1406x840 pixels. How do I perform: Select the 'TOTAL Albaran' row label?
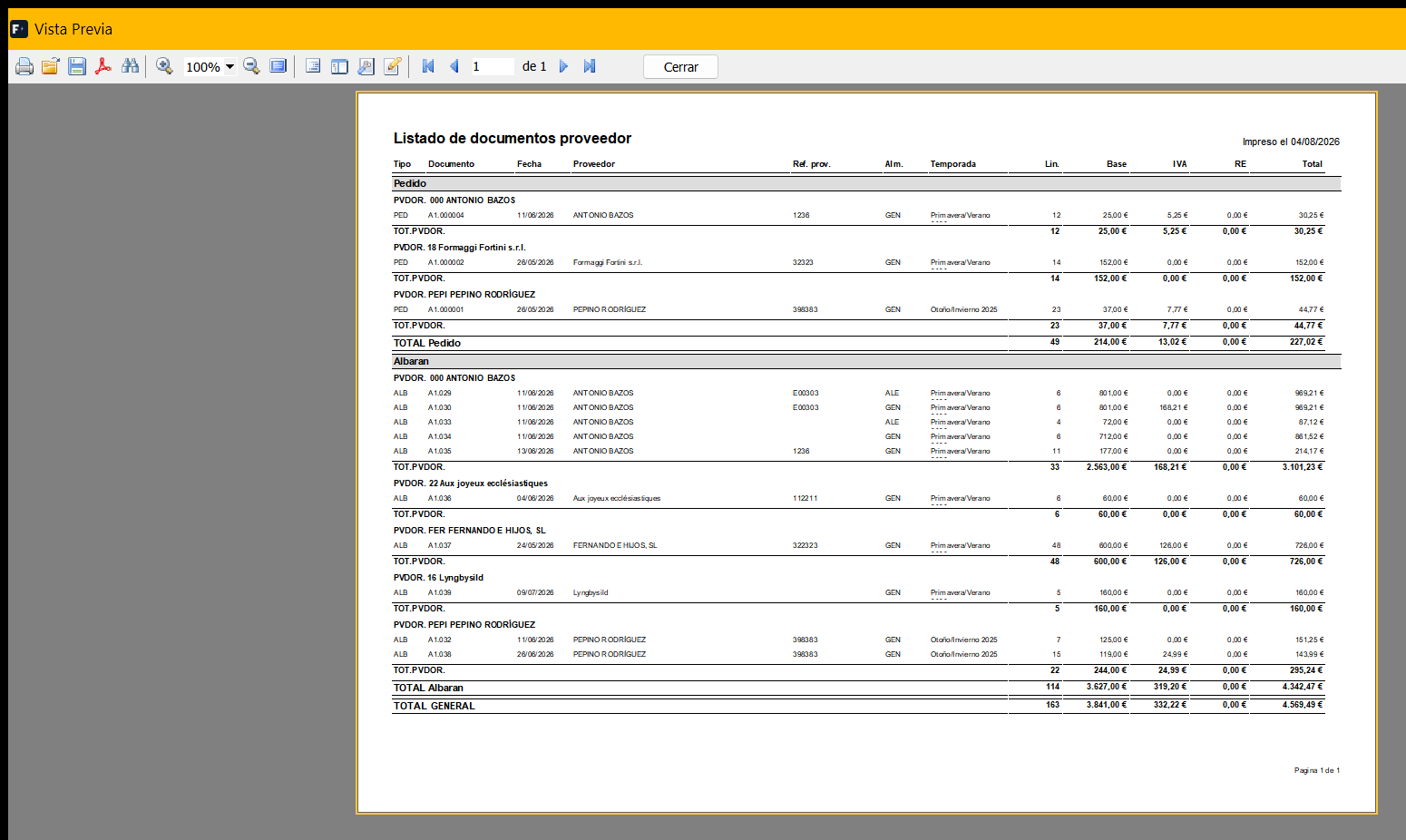pyautogui.click(x=429, y=688)
